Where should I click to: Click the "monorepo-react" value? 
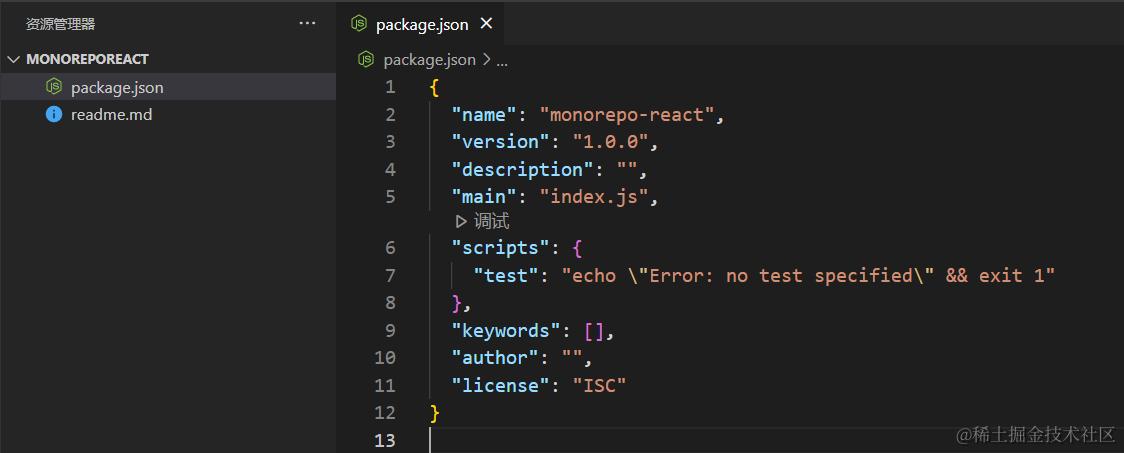click(x=627, y=115)
